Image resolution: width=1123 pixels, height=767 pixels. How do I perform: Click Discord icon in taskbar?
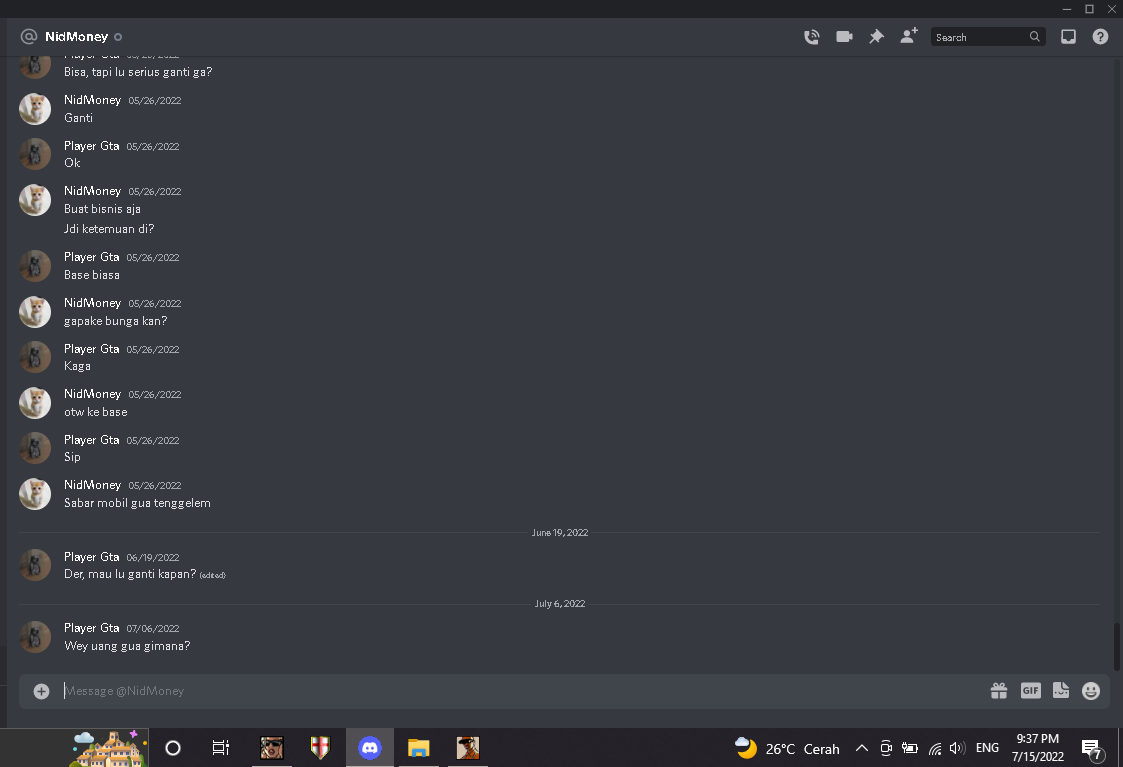click(x=370, y=748)
